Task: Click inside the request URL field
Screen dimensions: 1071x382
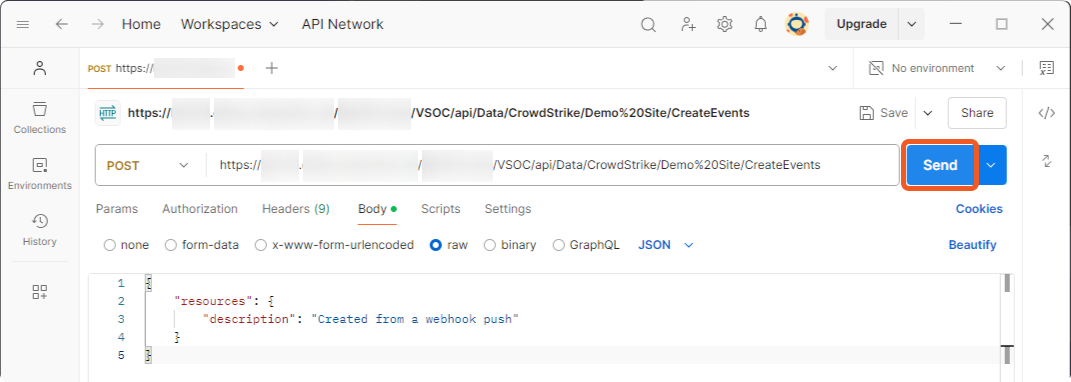Action: pos(553,165)
